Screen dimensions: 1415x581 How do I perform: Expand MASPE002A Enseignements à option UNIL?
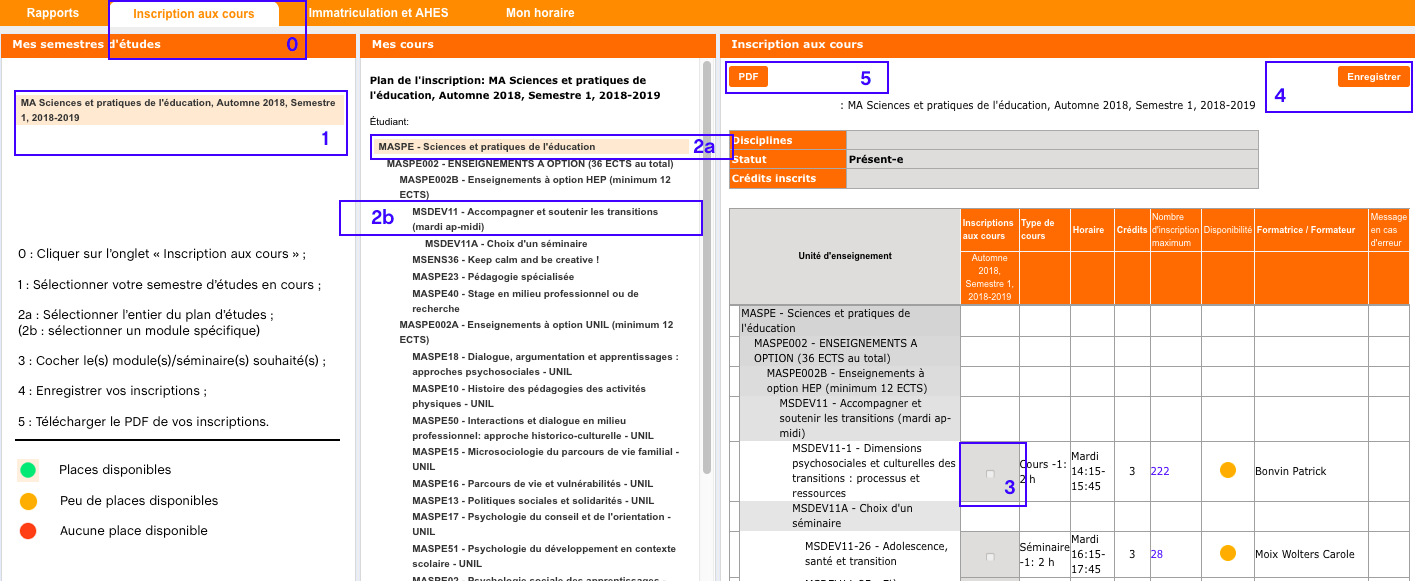click(535, 332)
